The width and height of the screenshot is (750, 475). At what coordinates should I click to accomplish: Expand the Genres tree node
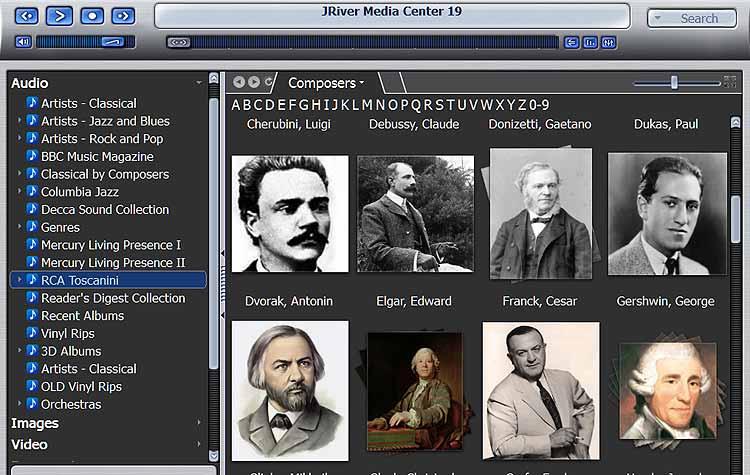[20, 227]
